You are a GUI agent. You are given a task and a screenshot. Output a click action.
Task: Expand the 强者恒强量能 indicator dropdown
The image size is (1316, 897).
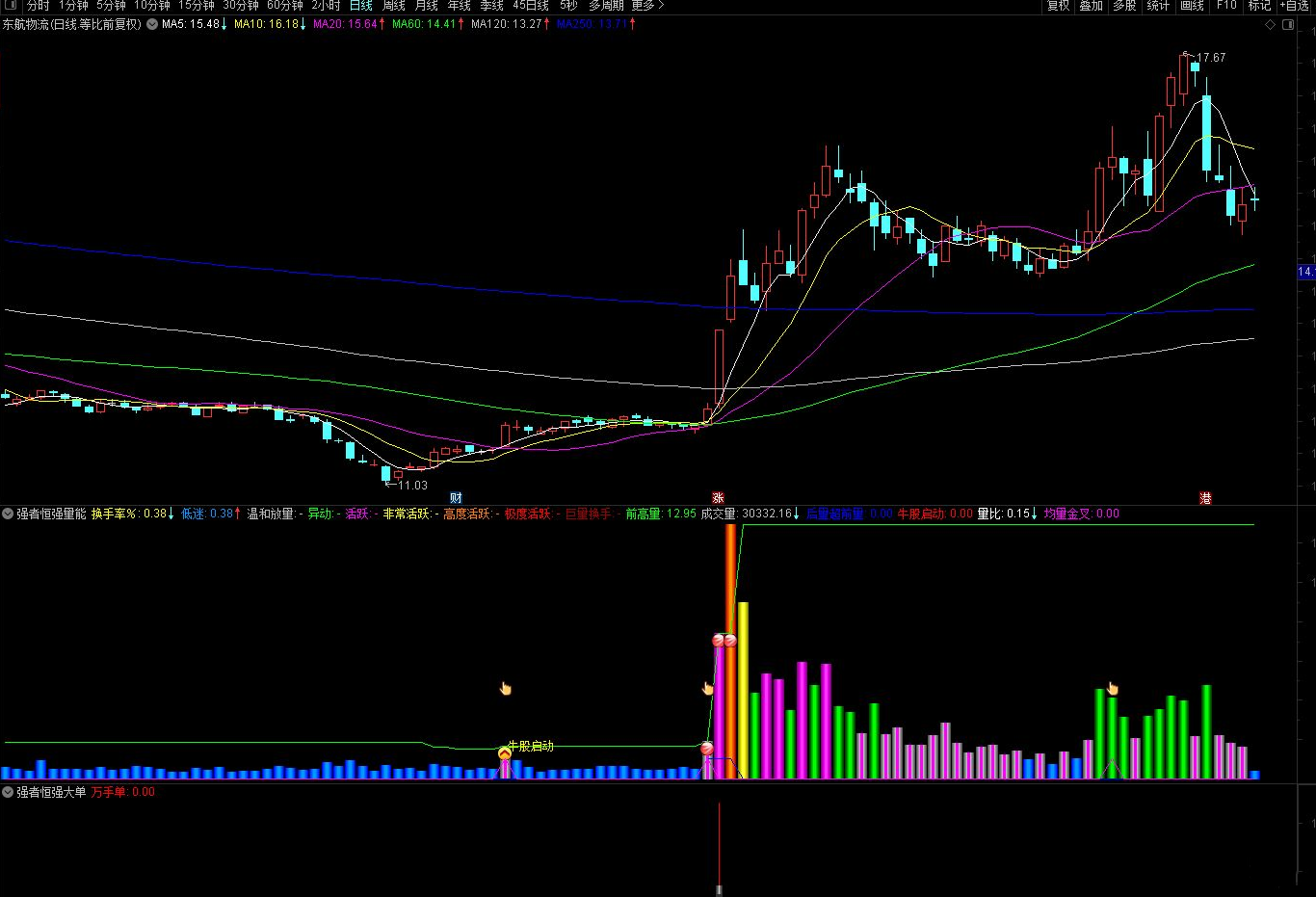[x=8, y=514]
